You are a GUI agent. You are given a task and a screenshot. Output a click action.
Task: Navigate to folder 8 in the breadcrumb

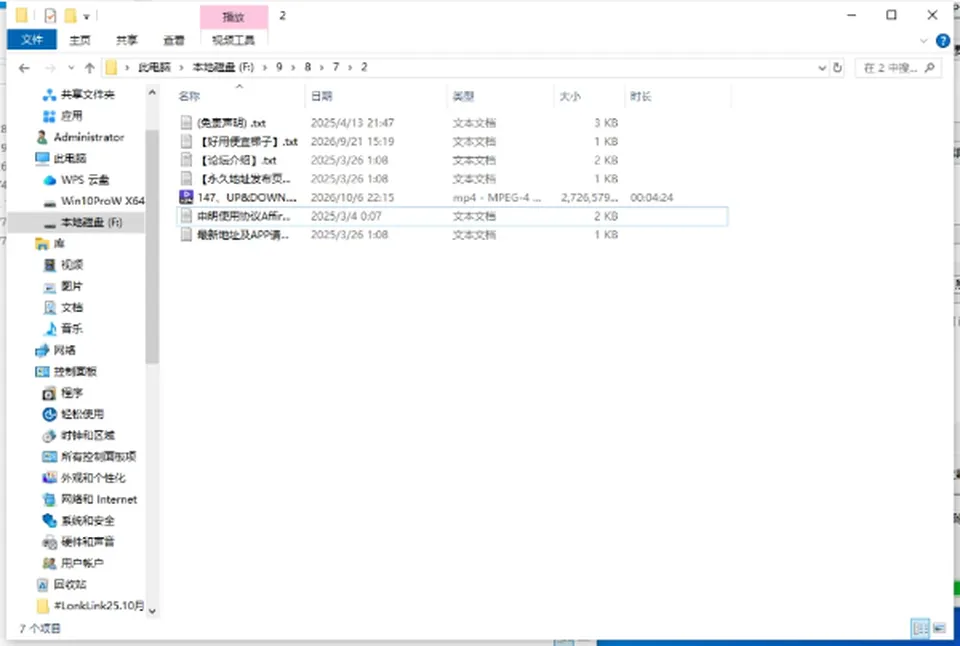tap(307, 67)
